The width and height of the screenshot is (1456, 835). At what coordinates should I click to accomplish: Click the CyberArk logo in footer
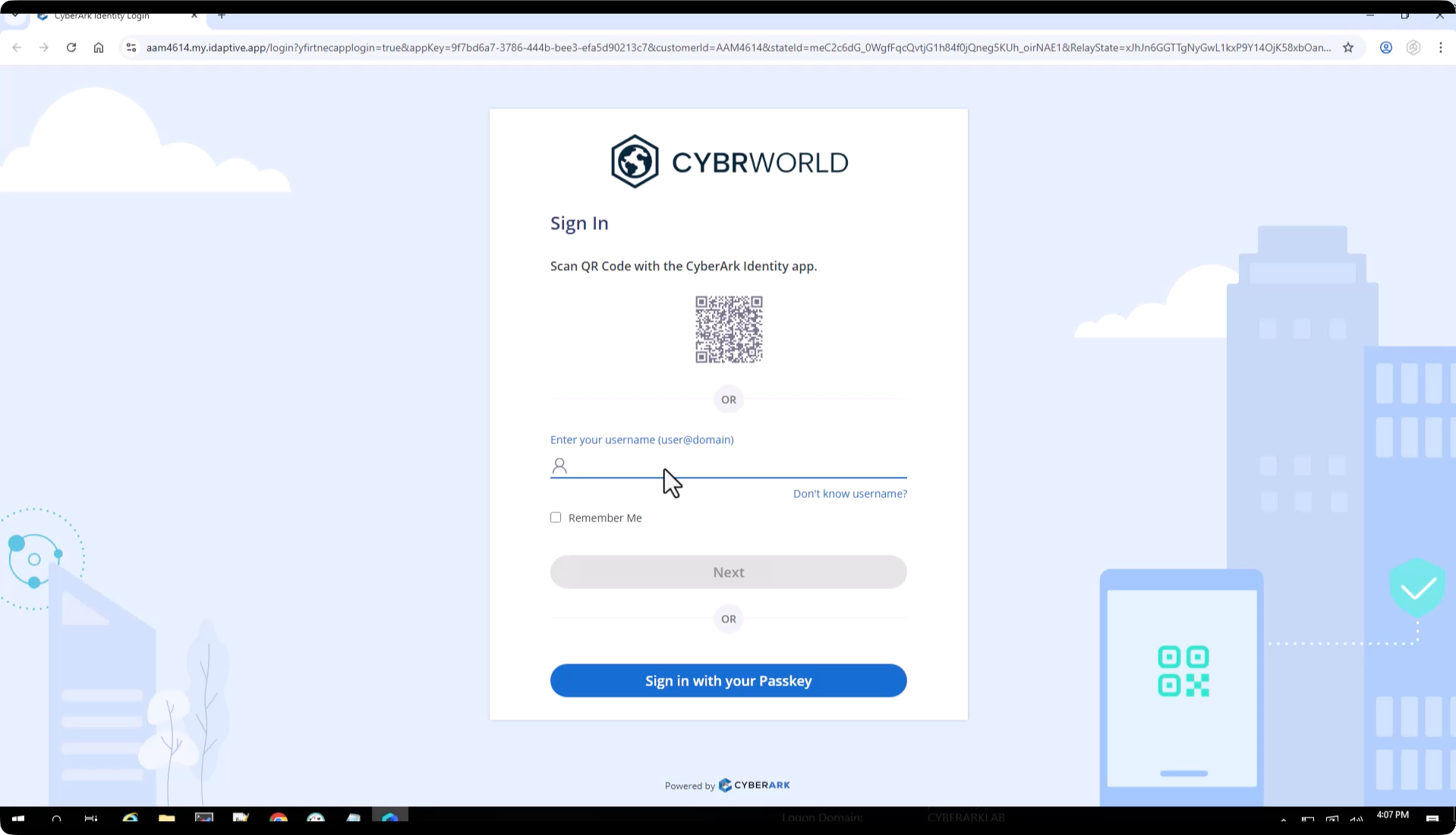pyautogui.click(x=754, y=785)
